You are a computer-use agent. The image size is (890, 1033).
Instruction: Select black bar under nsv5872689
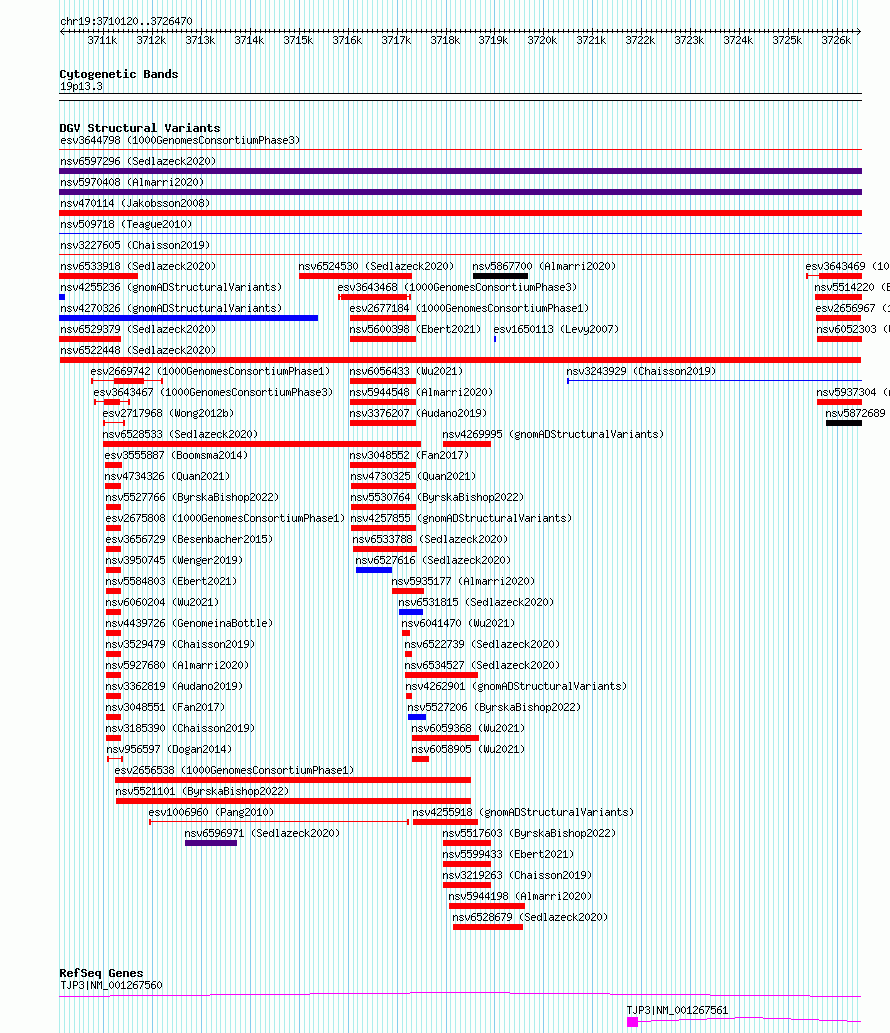click(x=844, y=424)
